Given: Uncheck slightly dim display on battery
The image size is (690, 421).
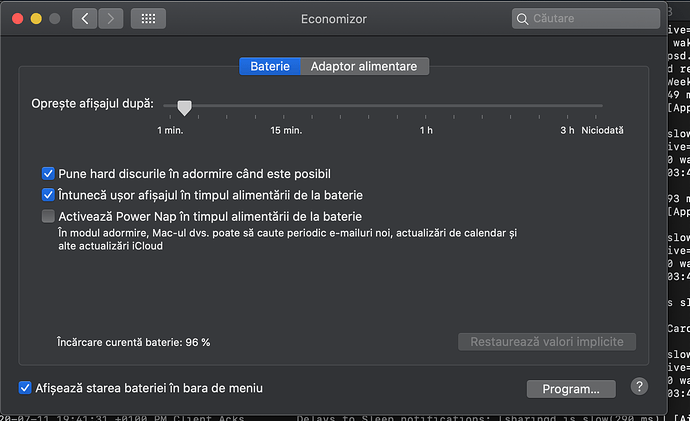Looking at the screenshot, I should pyautogui.click(x=48, y=195).
